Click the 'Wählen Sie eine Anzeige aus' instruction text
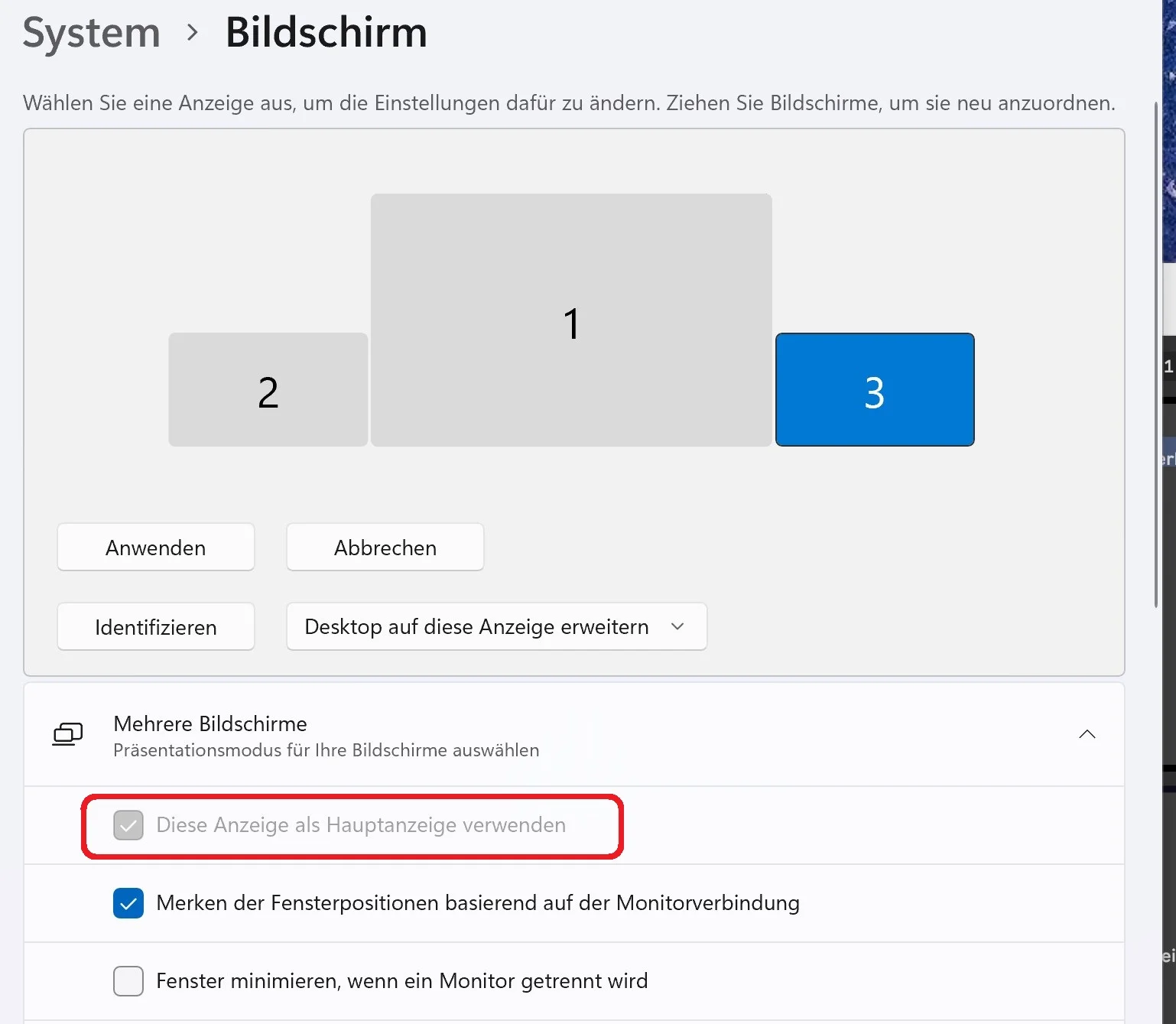Viewport: 1176px width, 1024px height. (x=569, y=102)
